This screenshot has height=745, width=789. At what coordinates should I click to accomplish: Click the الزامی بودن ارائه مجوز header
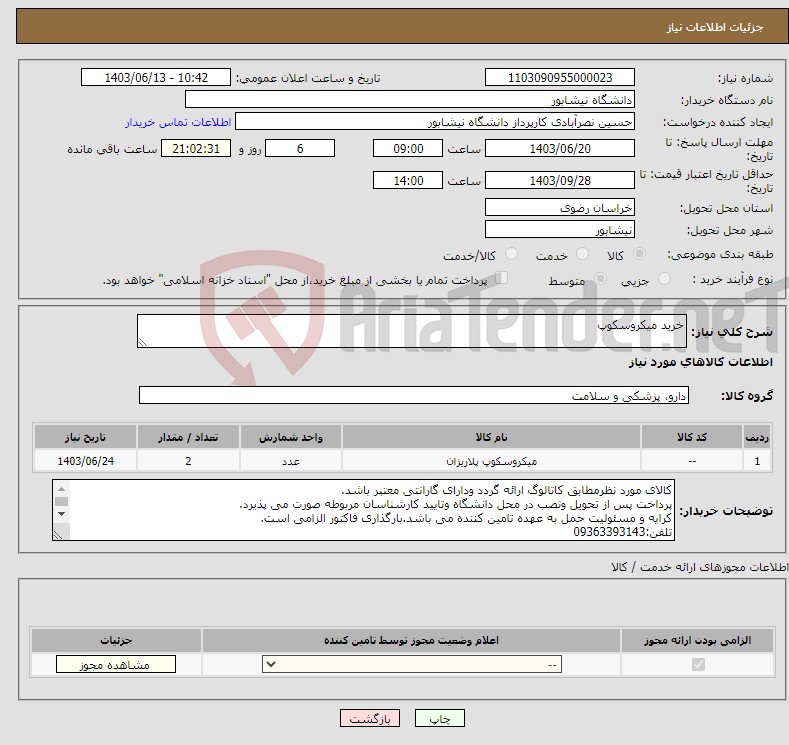pos(697,640)
